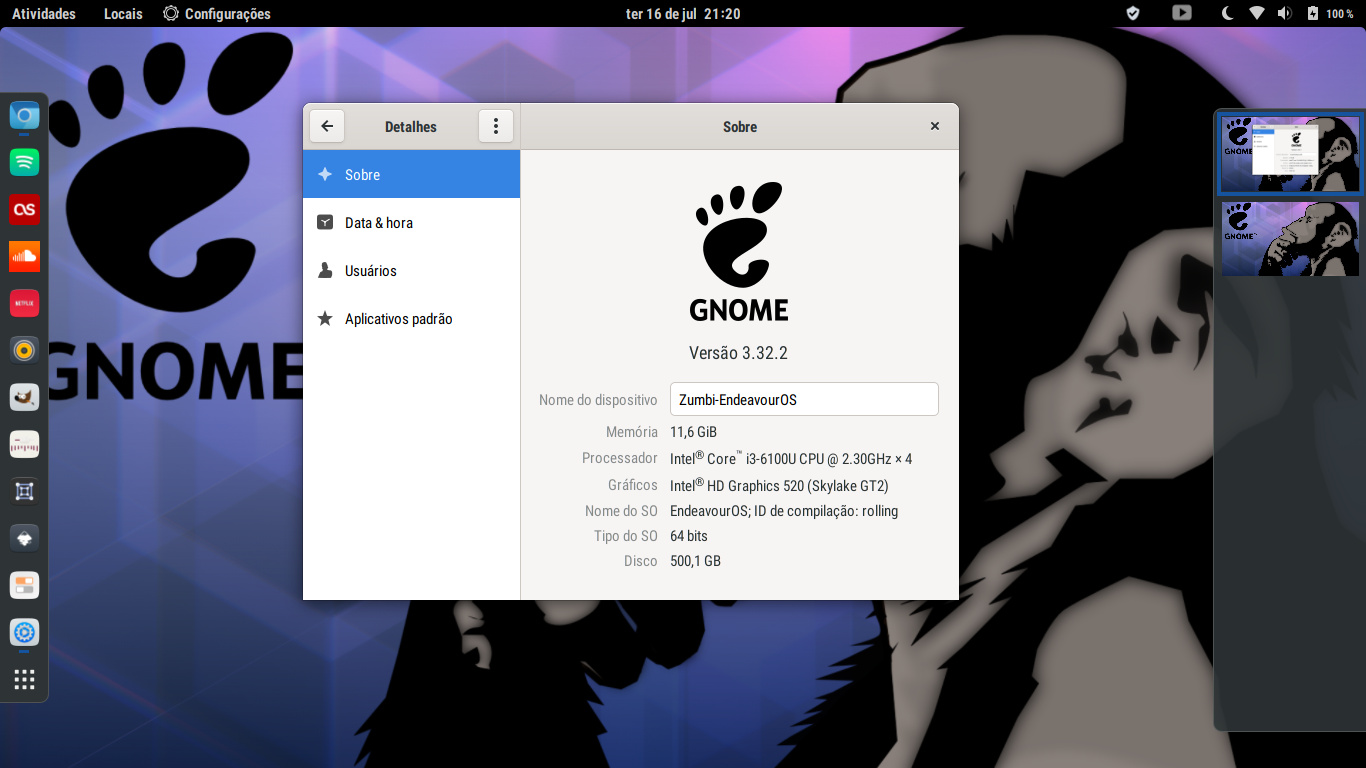Click the device name field Zumbi-EndeavourOS
This screenshot has width=1366, height=768.
[x=804, y=399]
